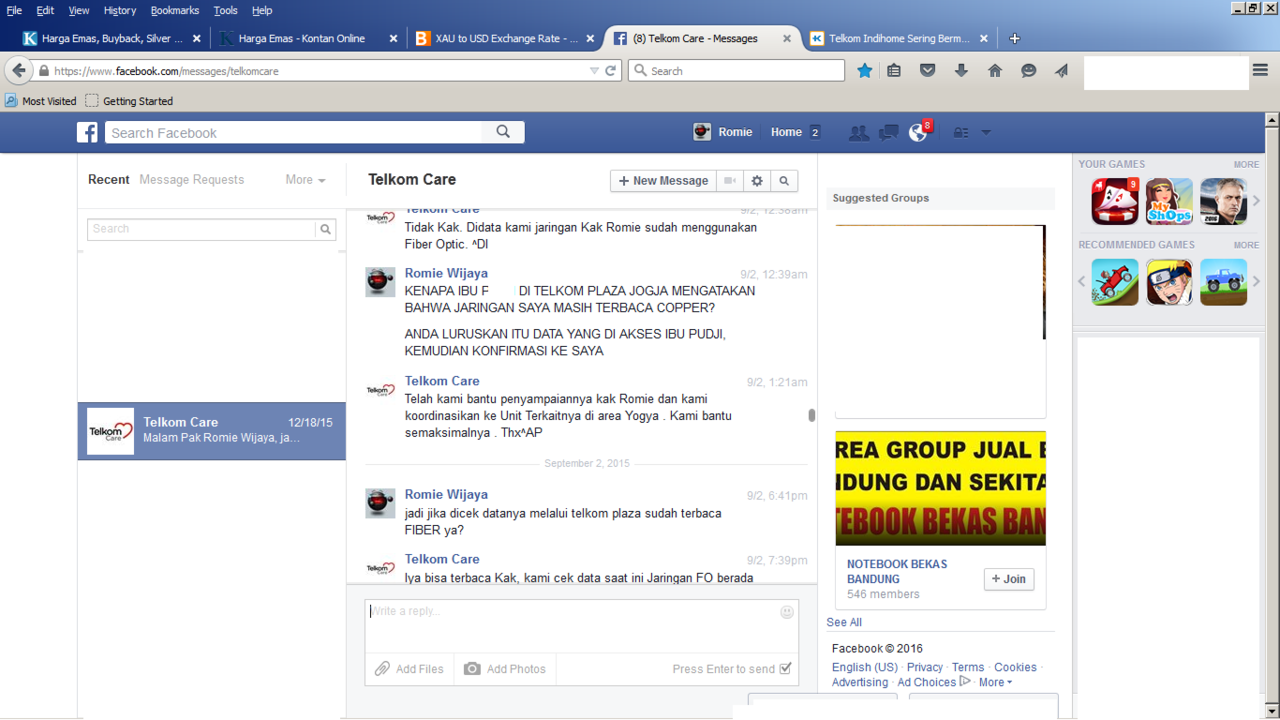This screenshot has height=720, width=1280.
Task: Open Firefox Hello chat bubble icon
Action: 1029,71
